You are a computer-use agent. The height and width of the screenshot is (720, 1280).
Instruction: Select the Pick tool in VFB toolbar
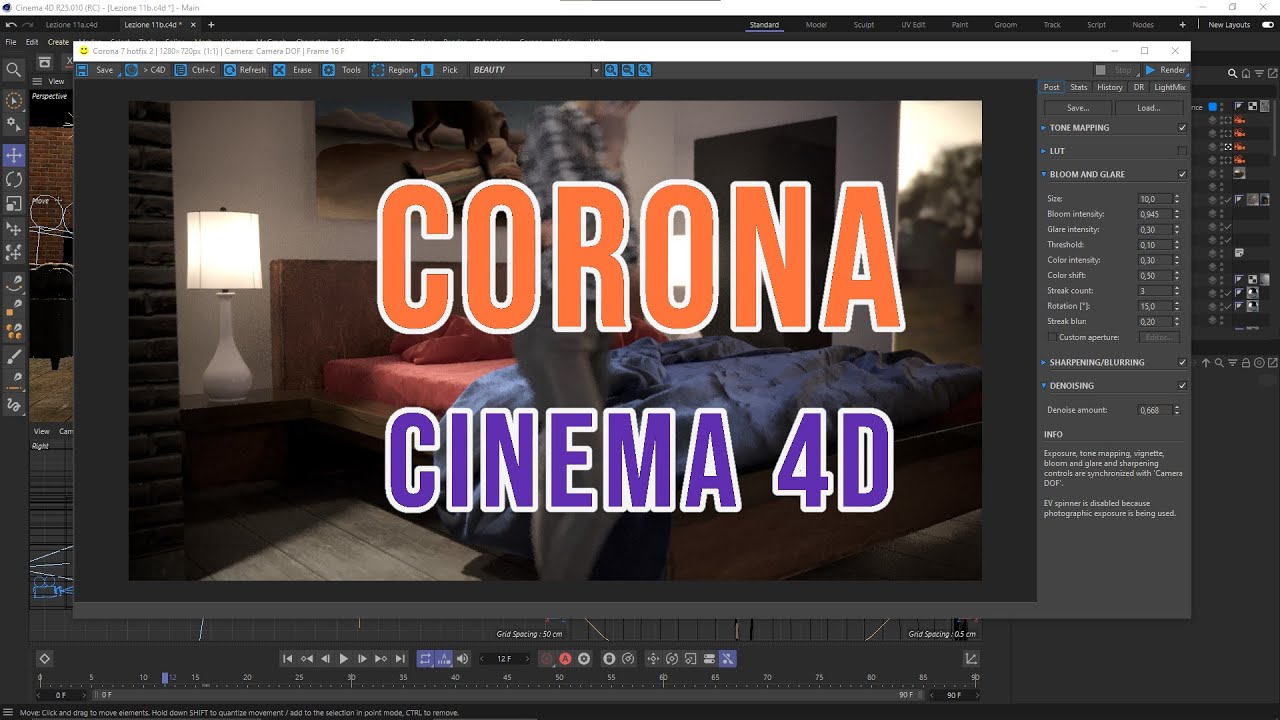428,70
